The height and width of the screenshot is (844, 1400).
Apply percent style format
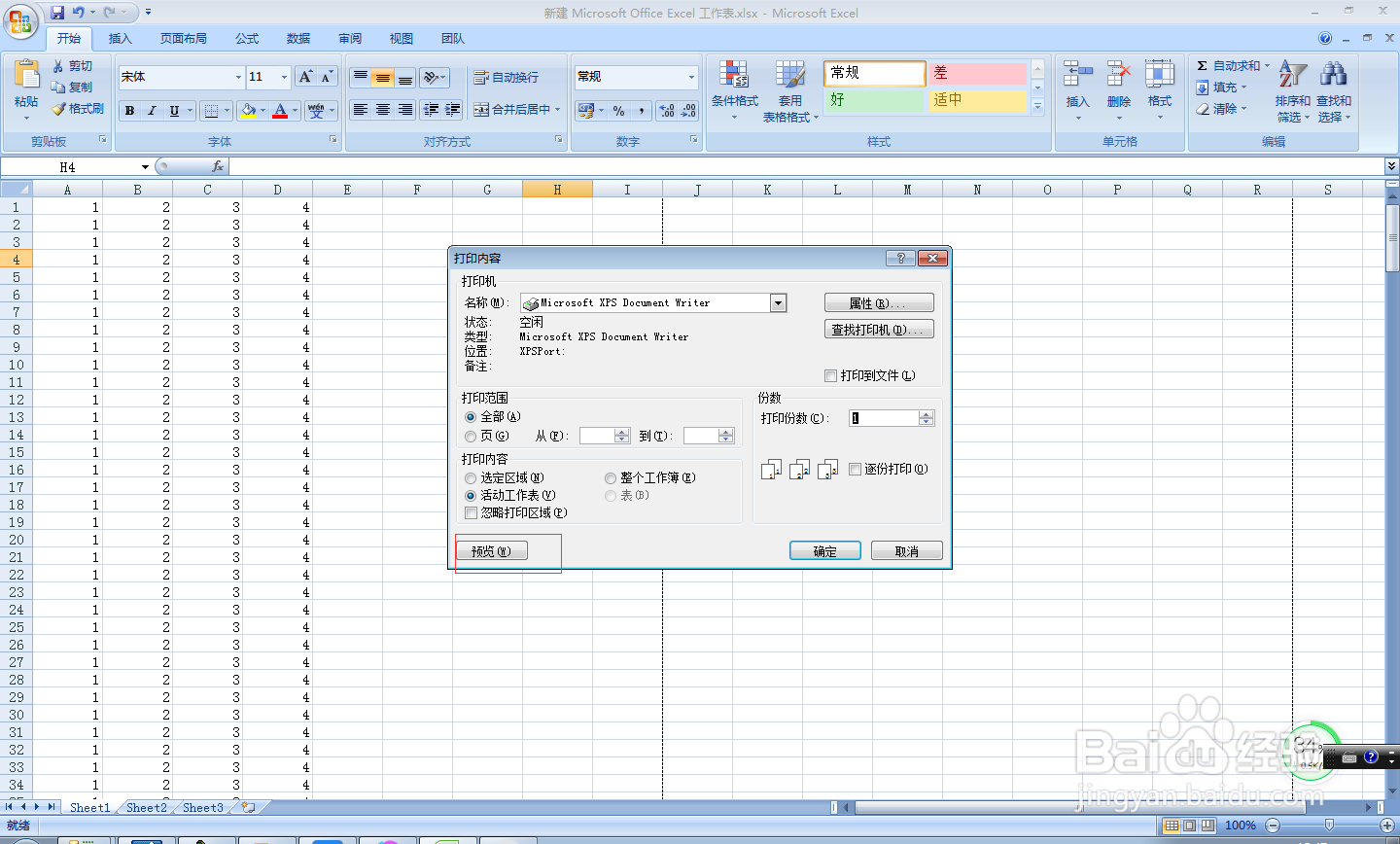tap(618, 111)
